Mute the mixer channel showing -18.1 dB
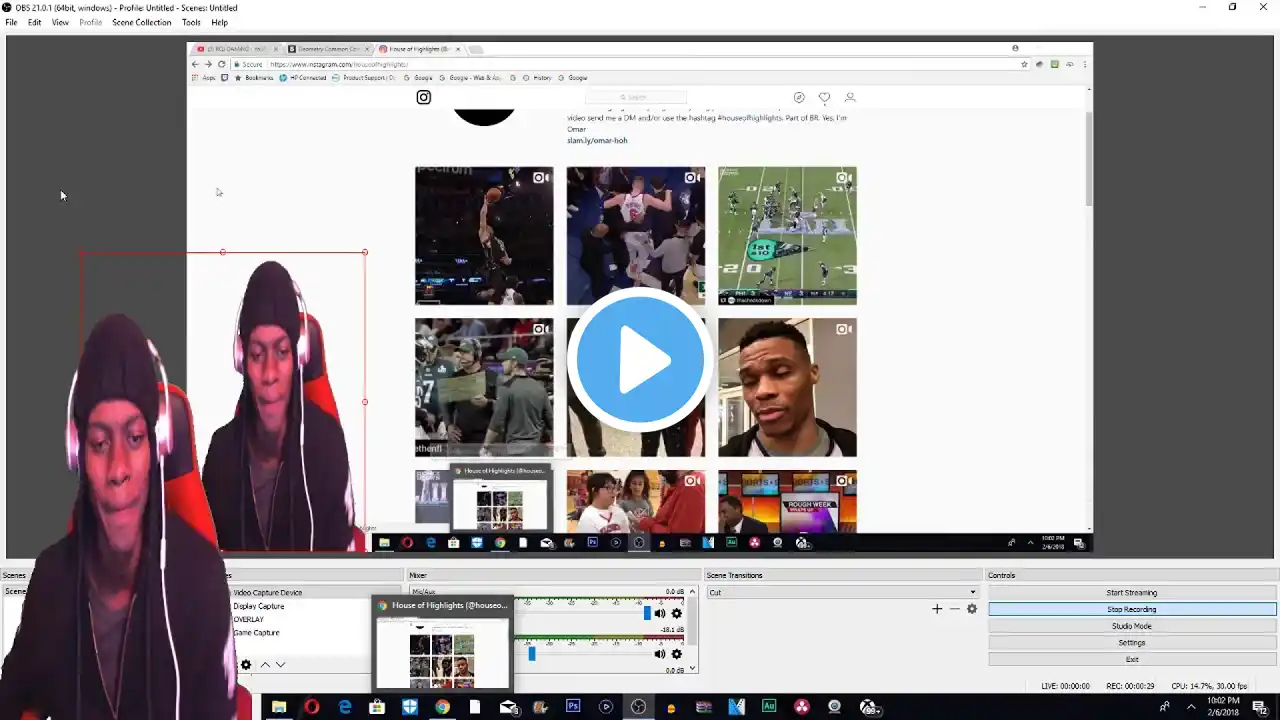This screenshot has width=1280, height=720. click(x=659, y=654)
